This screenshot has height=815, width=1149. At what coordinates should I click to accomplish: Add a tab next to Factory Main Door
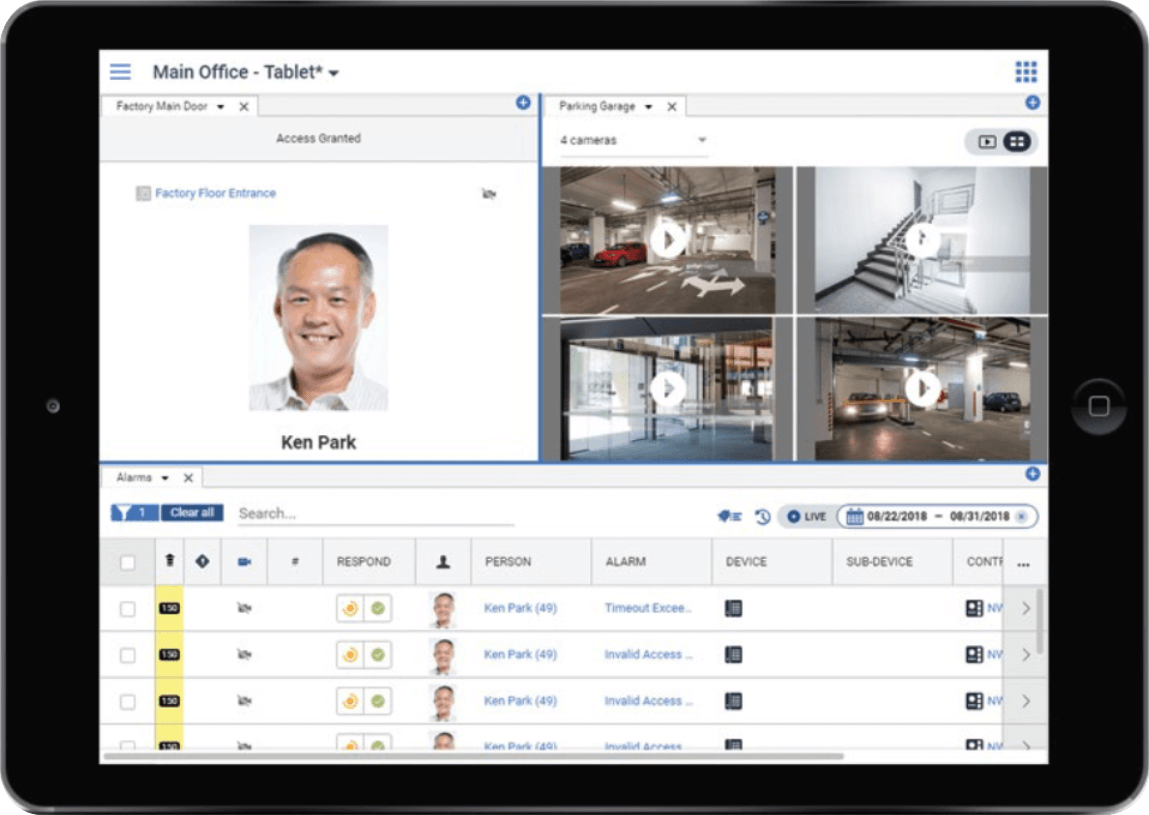click(x=523, y=103)
